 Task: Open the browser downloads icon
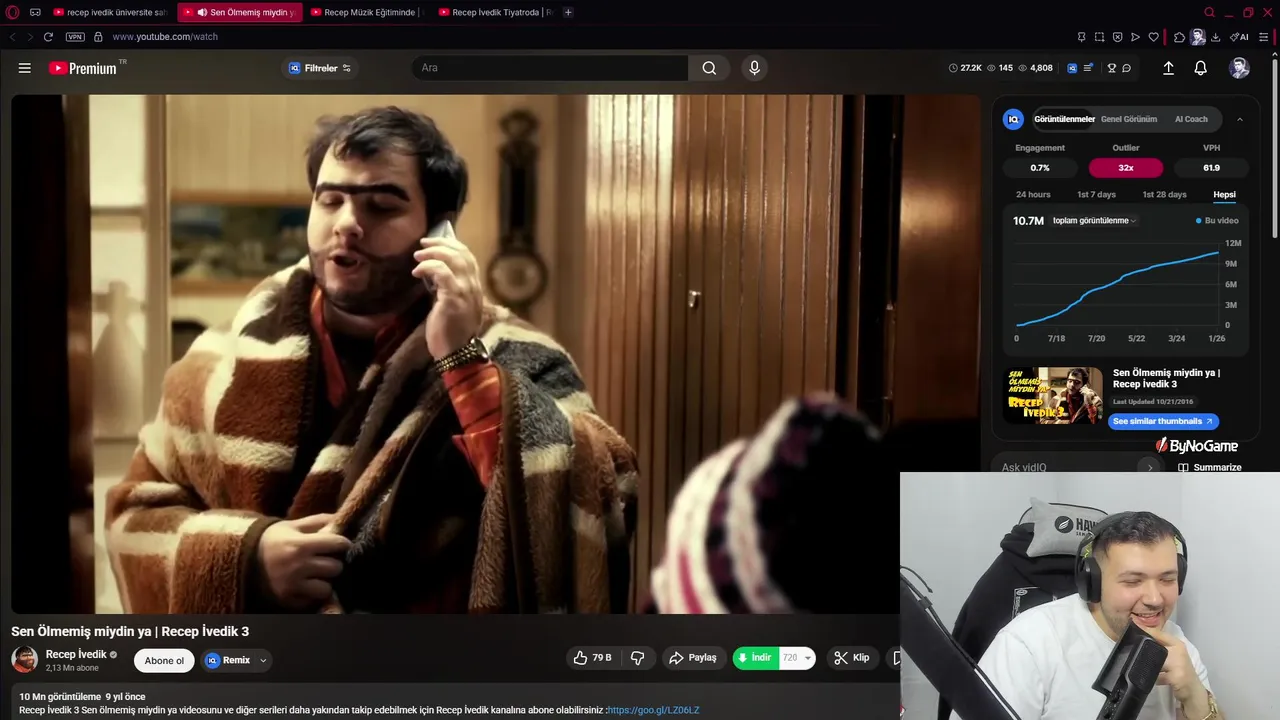(x=1215, y=37)
